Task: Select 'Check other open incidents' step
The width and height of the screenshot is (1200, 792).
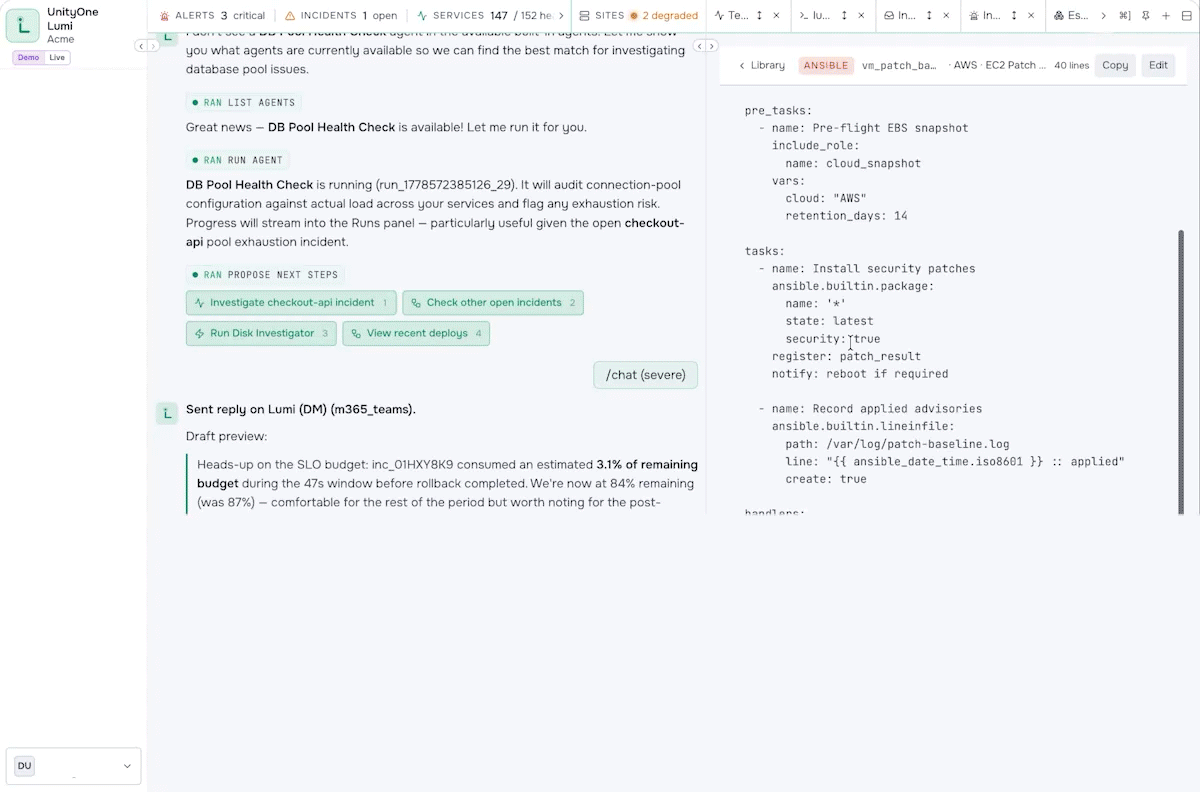Action: [x=493, y=303]
